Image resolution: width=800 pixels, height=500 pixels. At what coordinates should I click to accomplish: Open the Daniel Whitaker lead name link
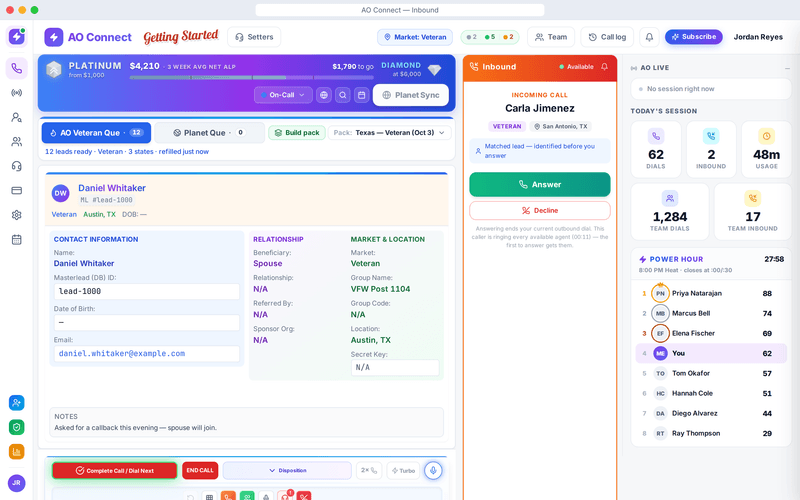[x=112, y=188]
